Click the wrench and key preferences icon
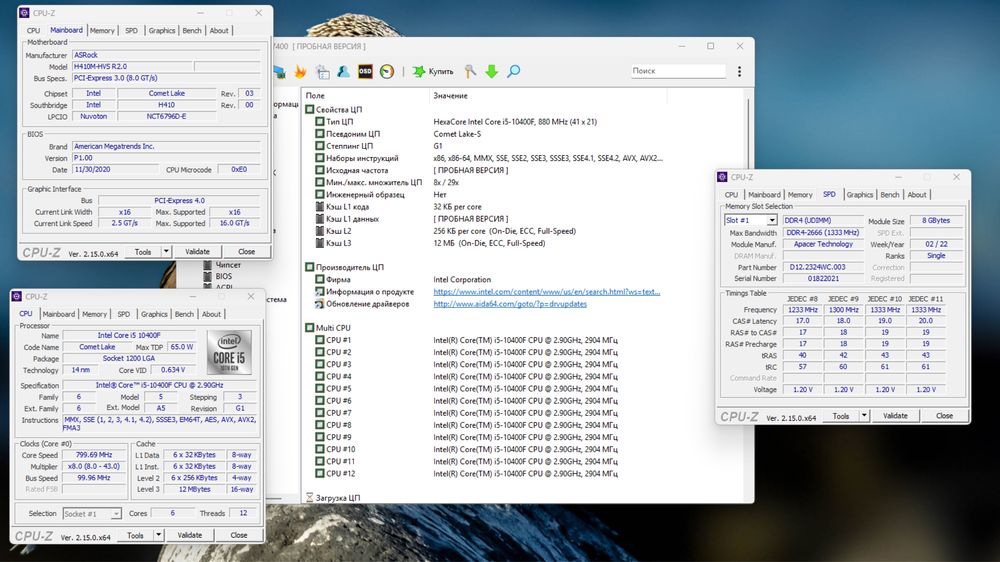The height and width of the screenshot is (562, 1000). click(x=469, y=72)
